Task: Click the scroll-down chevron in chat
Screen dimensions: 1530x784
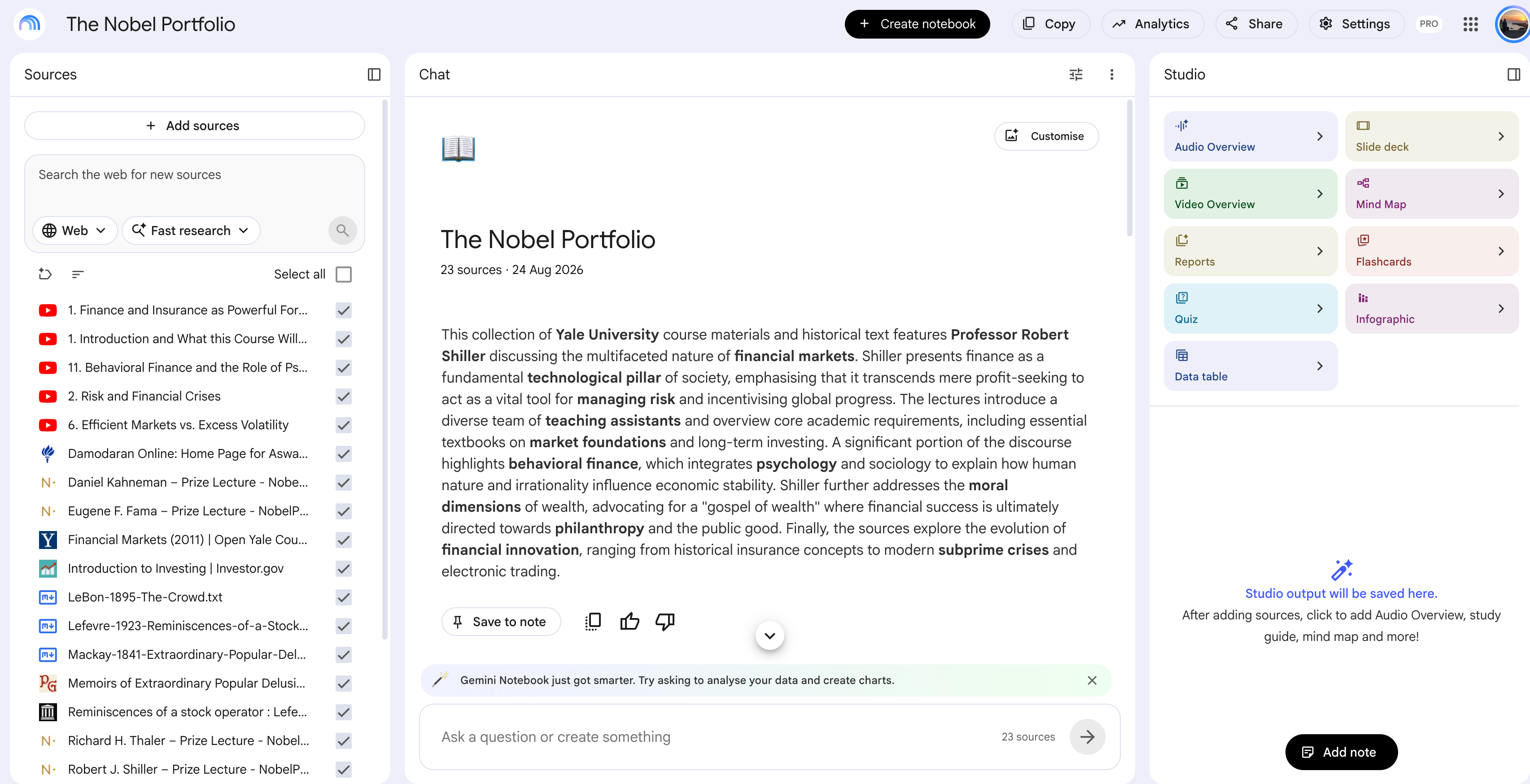Action: tap(770, 636)
